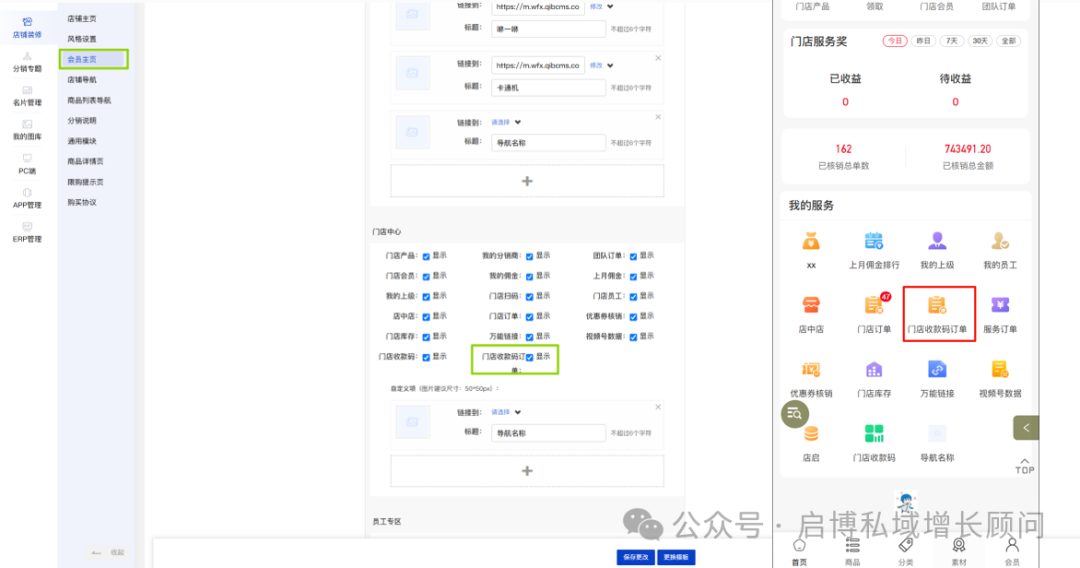Click the 更换模板 button
The width and height of the screenshot is (1080, 568).
click(677, 557)
